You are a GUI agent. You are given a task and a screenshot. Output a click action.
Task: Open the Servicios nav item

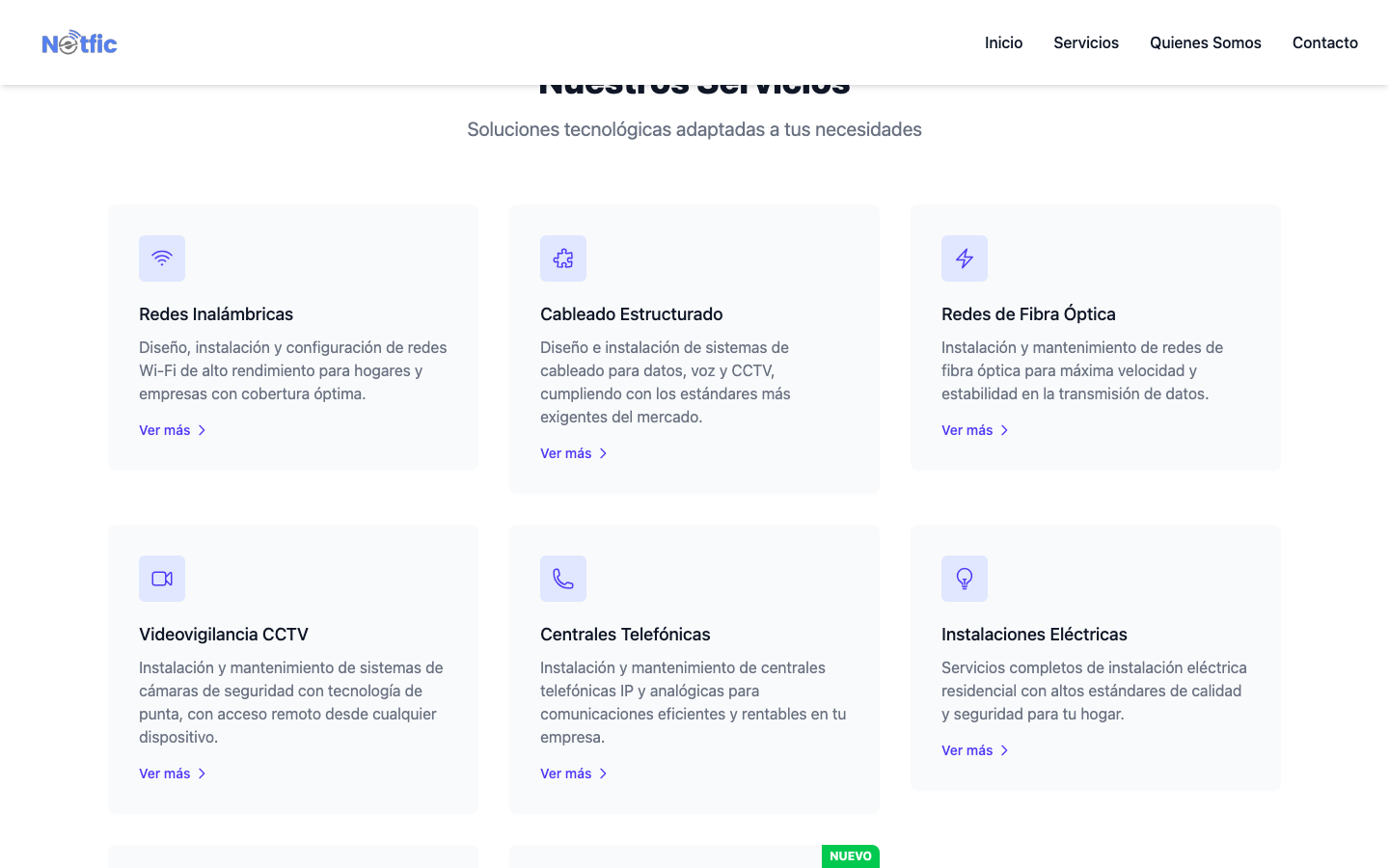coord(1086,42)
